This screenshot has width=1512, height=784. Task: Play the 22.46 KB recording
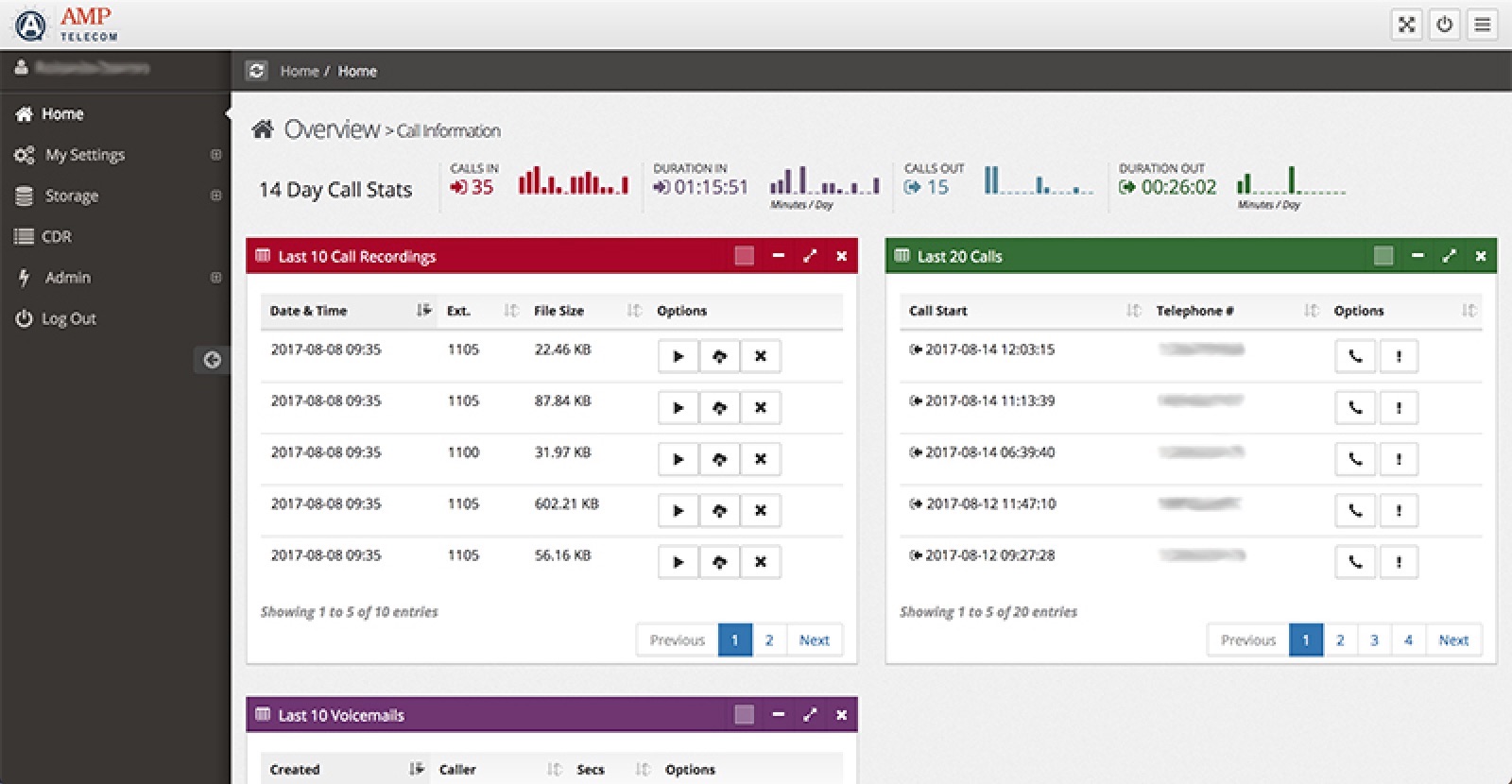(x=678, y=356)
